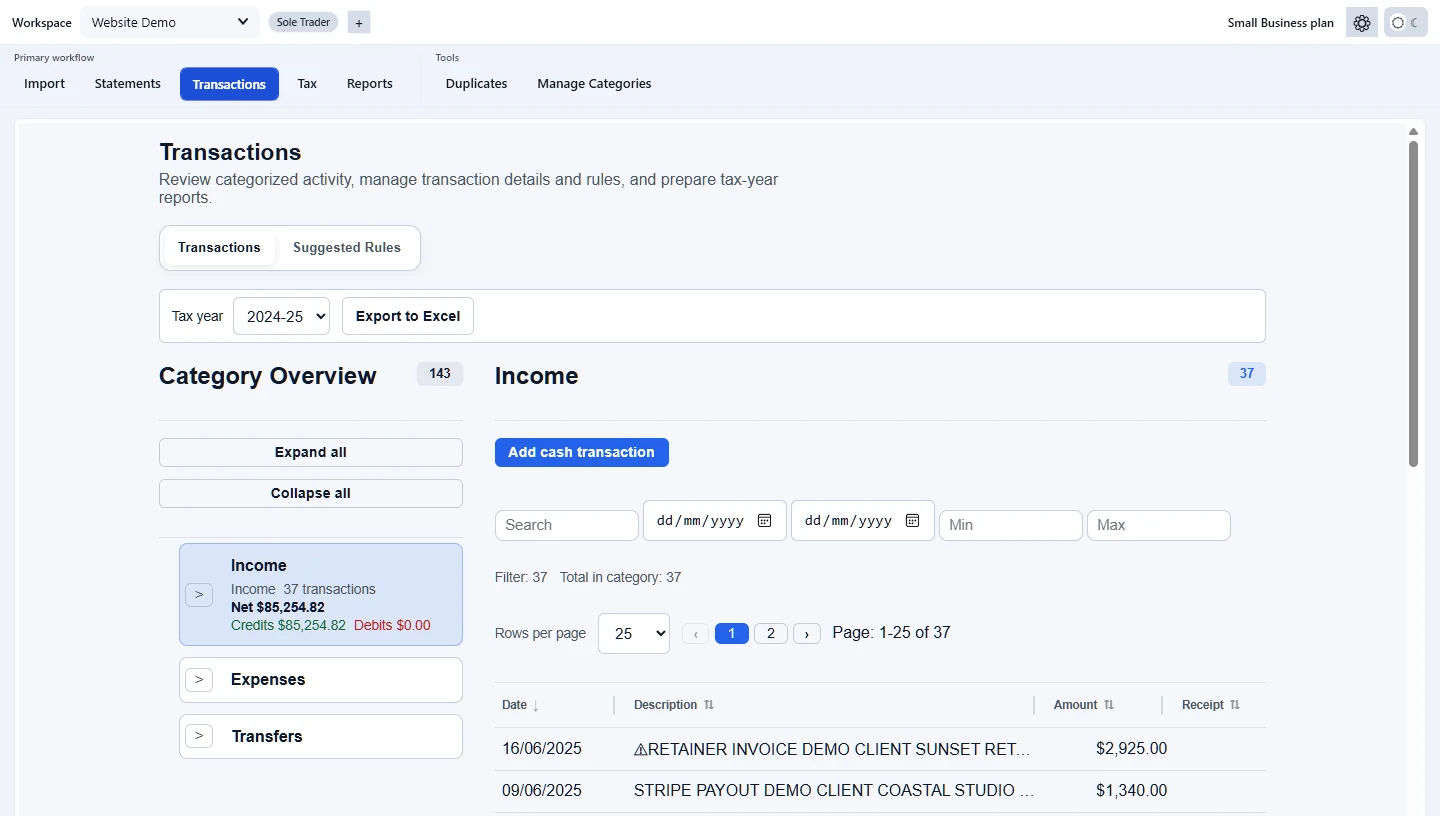Go to next page arrow
The image size is (1440, 816).
(807, 633)
